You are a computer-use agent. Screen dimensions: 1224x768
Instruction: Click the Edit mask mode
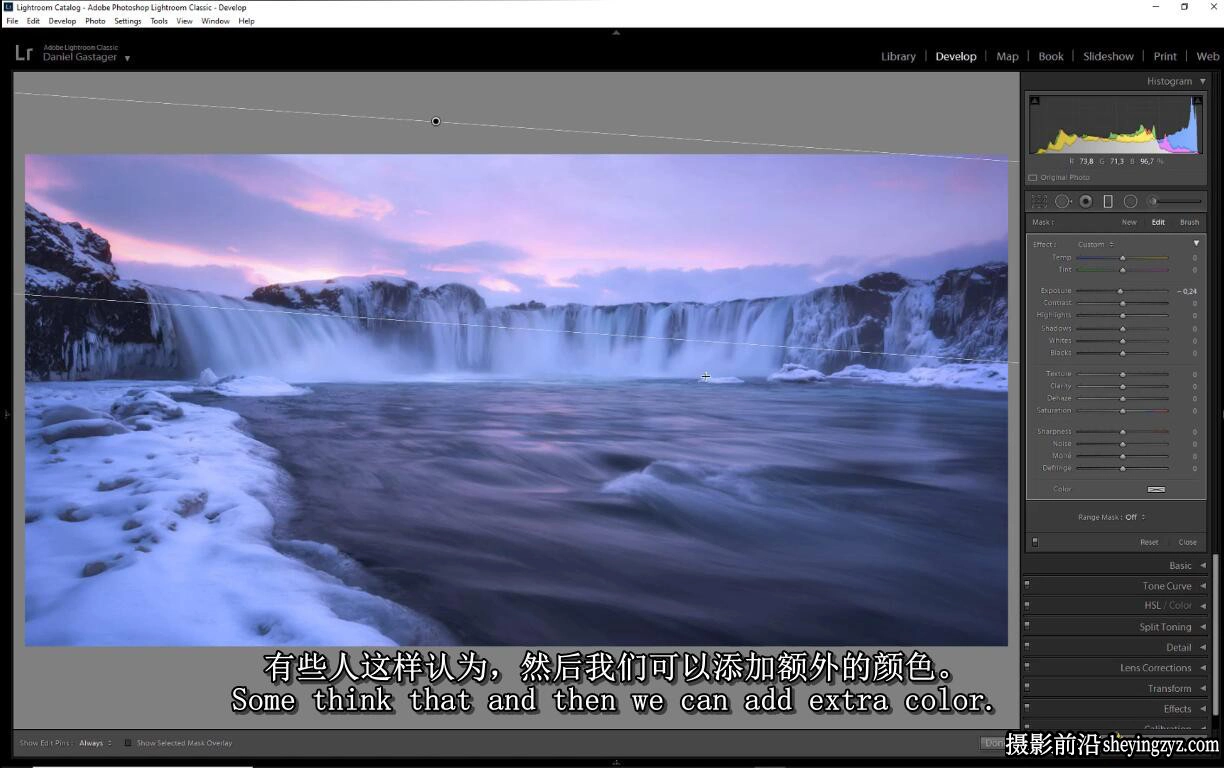(x=1158, y=223)
